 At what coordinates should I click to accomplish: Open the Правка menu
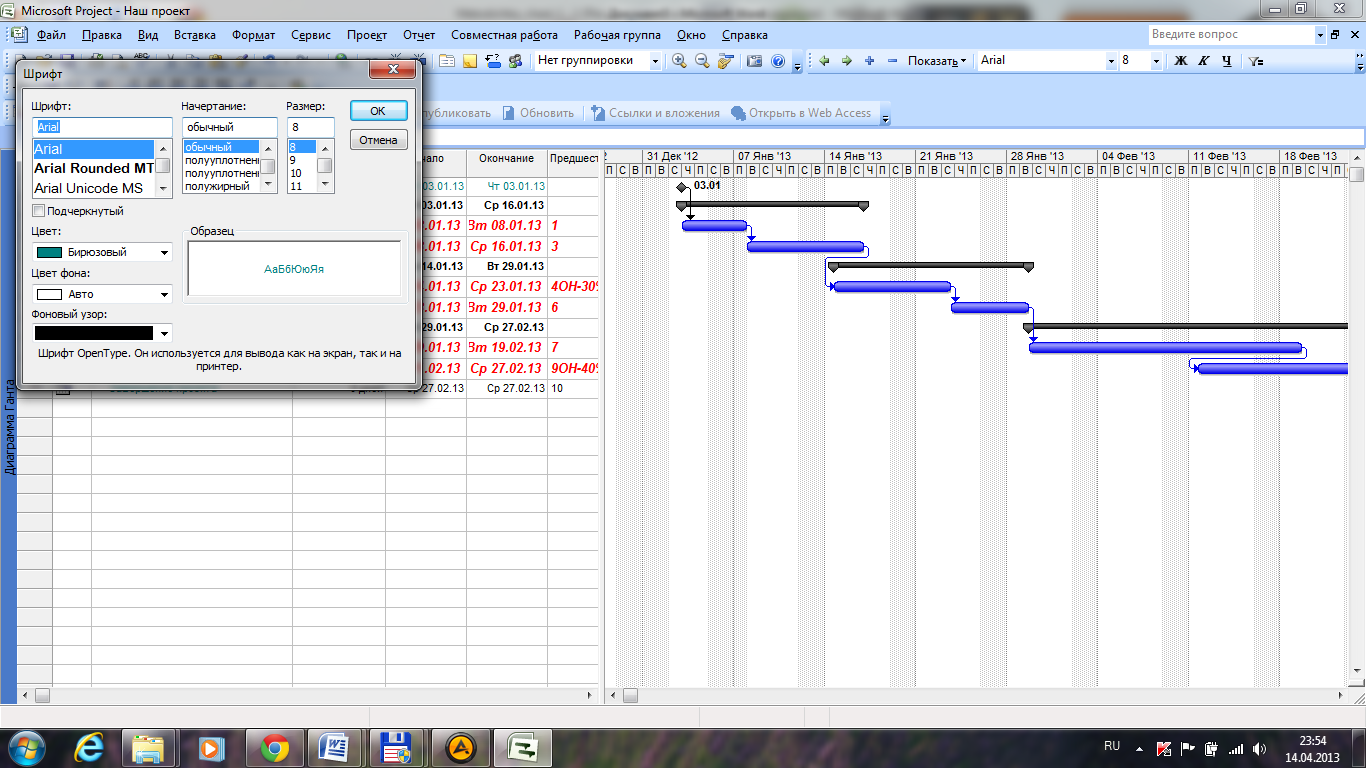point(102,35)
